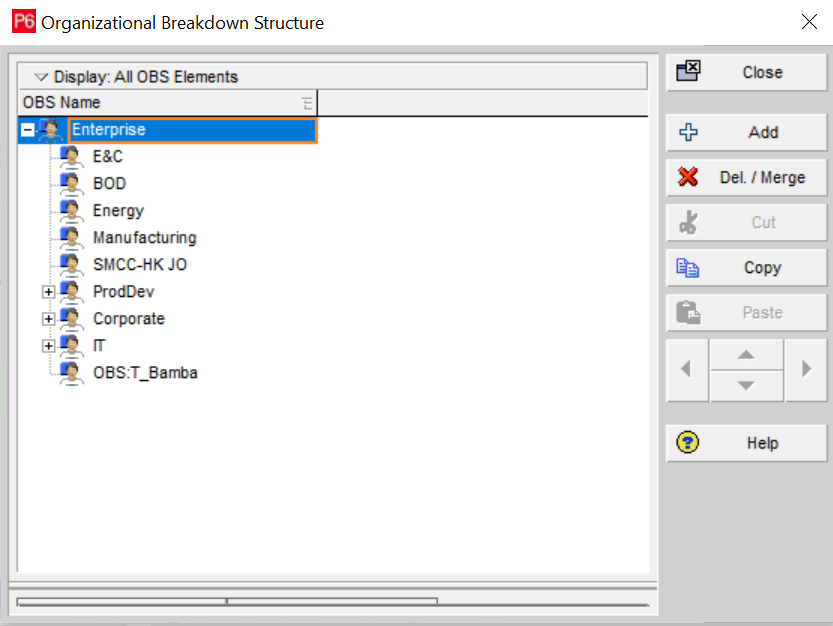Click the person icon beside Enterprise

pyautogui.click(x=51, y=130)
